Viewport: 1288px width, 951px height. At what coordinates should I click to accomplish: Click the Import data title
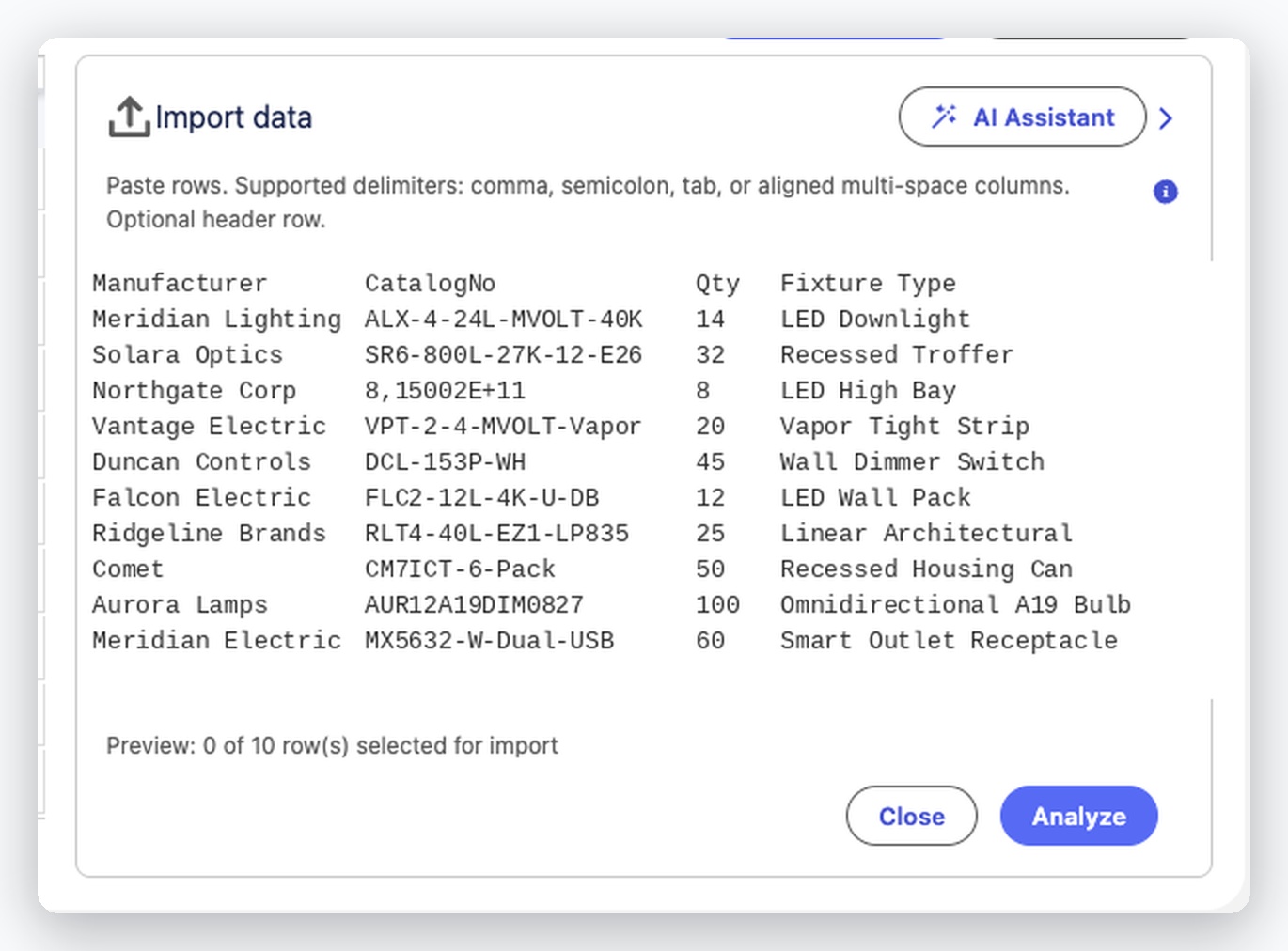pos(233,117)
